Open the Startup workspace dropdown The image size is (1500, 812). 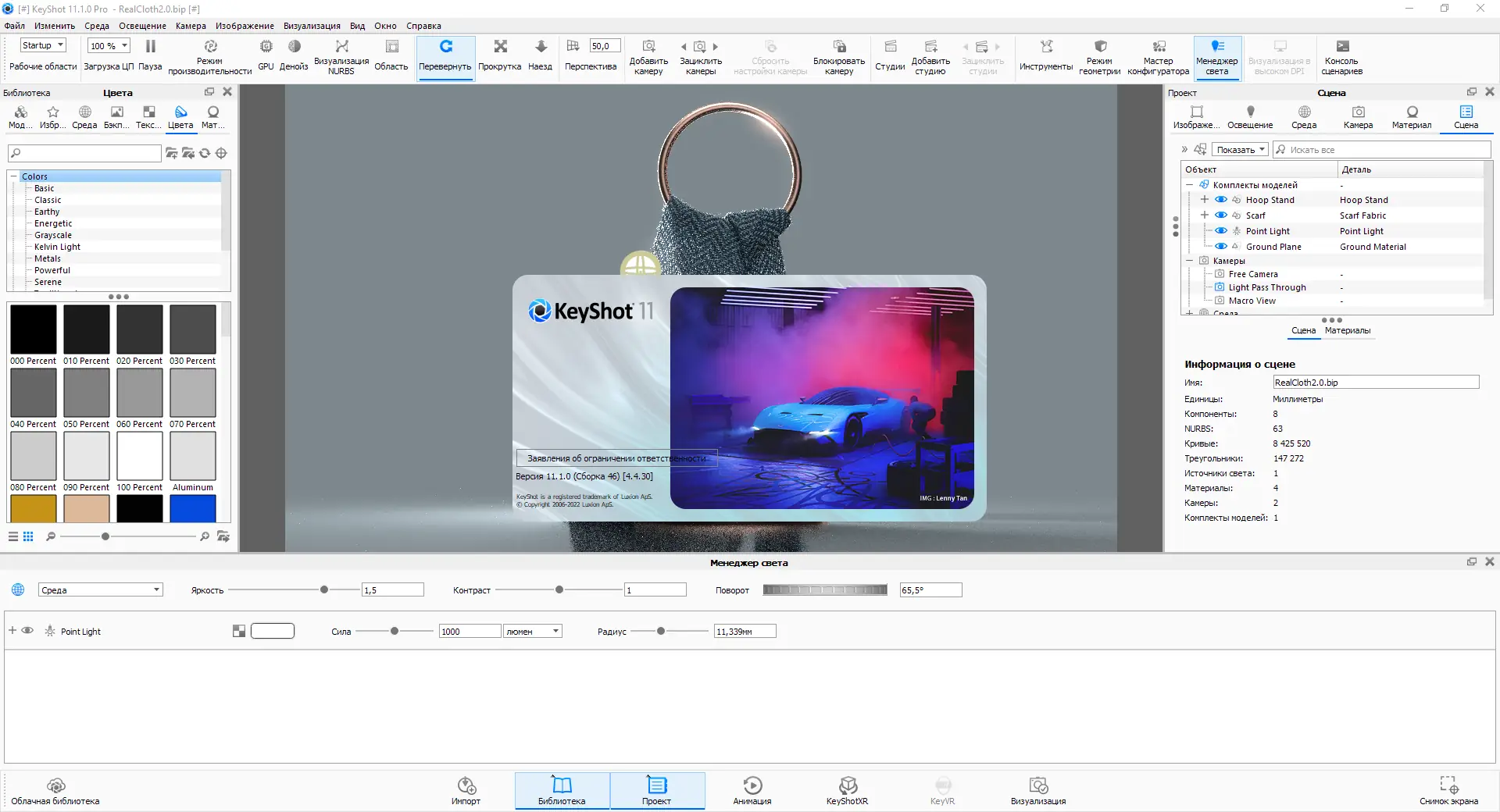43,46
